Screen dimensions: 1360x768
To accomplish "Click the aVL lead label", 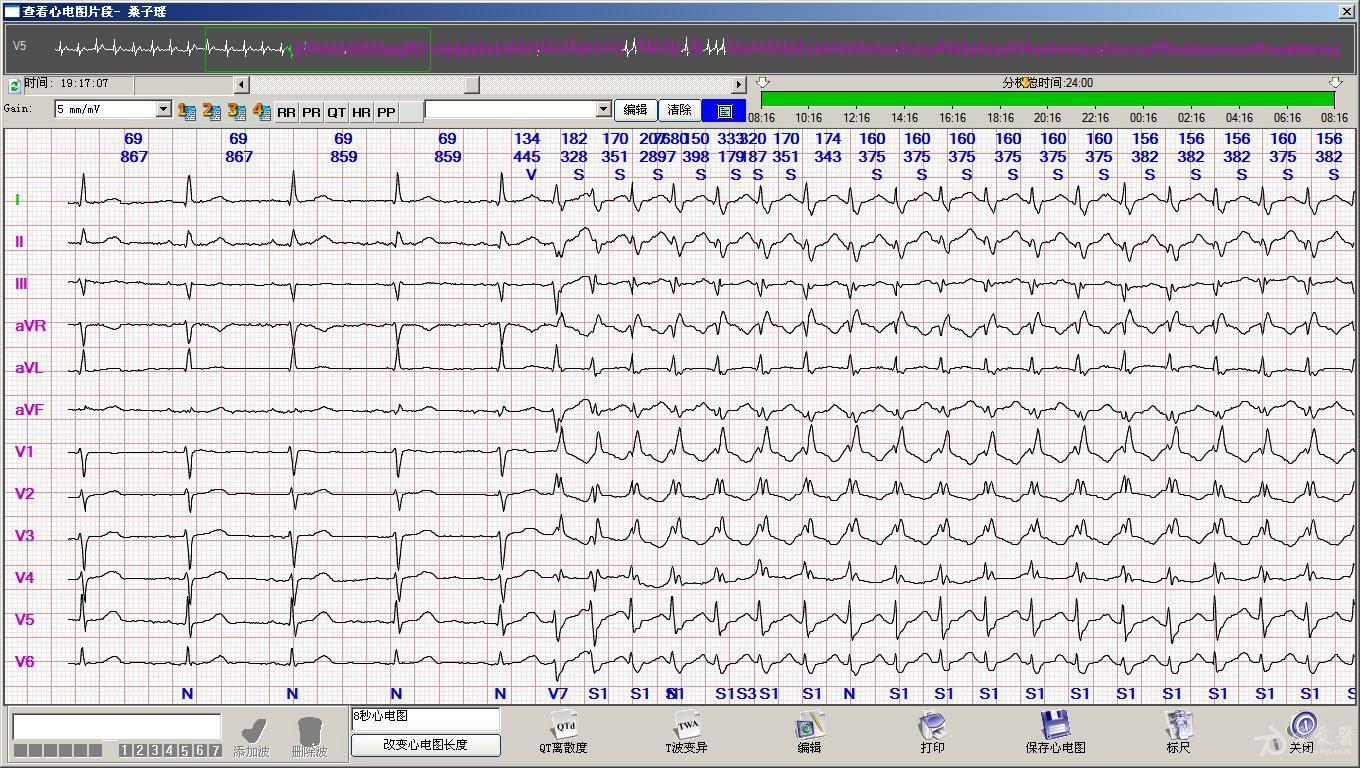I will pos(29,367).
